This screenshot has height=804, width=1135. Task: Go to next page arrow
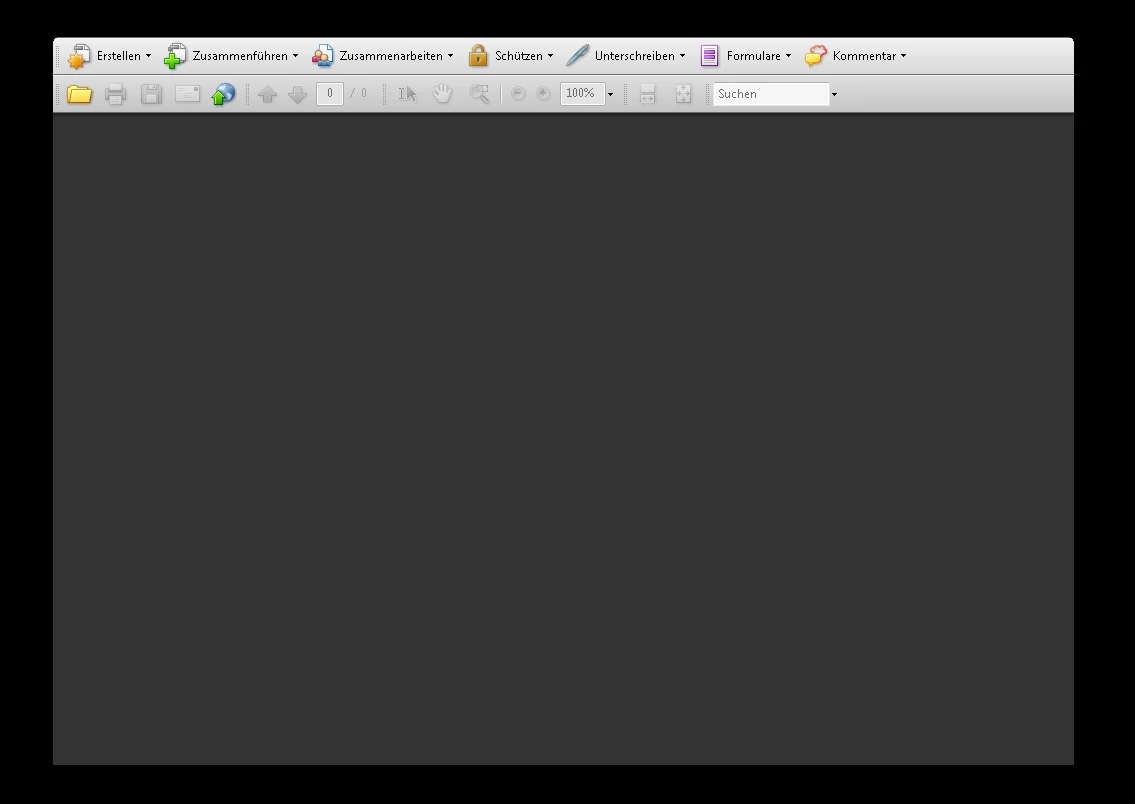click(x=298, y=94)
